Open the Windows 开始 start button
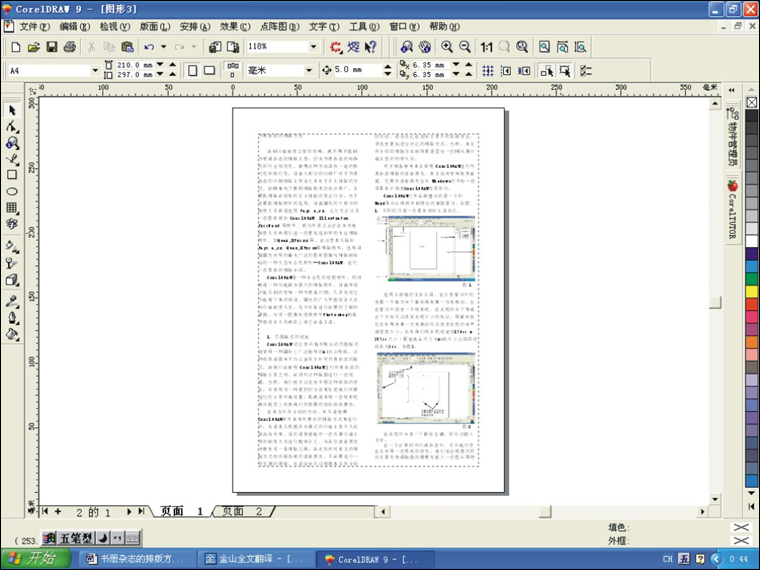 [35, 559]
